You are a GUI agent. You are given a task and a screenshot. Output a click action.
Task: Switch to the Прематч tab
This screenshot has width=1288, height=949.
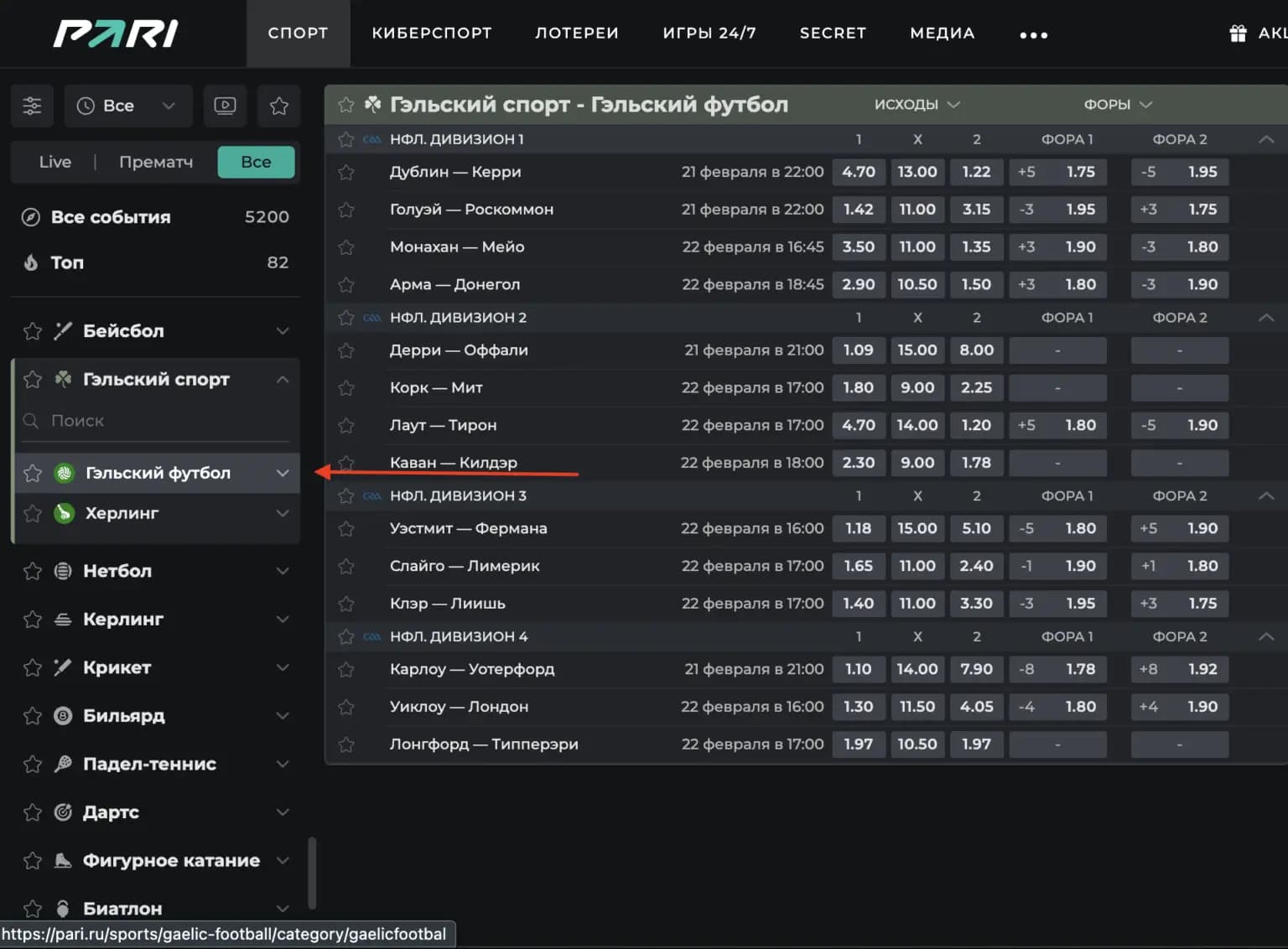pos(156,162)
